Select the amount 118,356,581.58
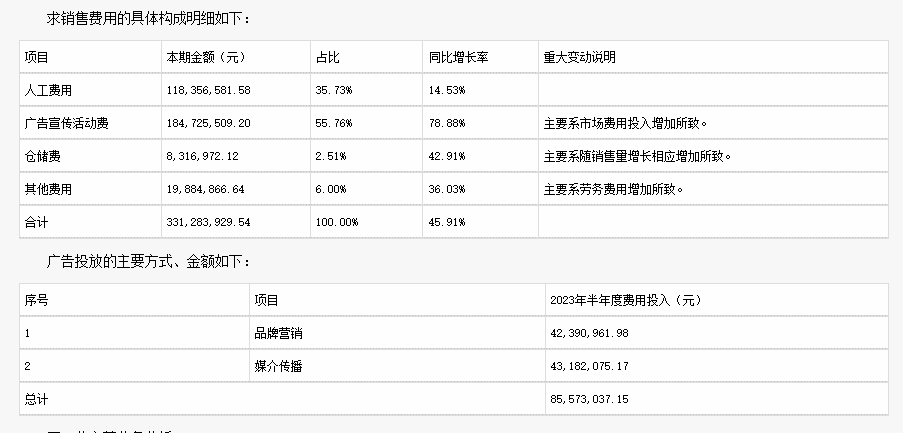Viewport: 903px width, 433px height. 208,90
